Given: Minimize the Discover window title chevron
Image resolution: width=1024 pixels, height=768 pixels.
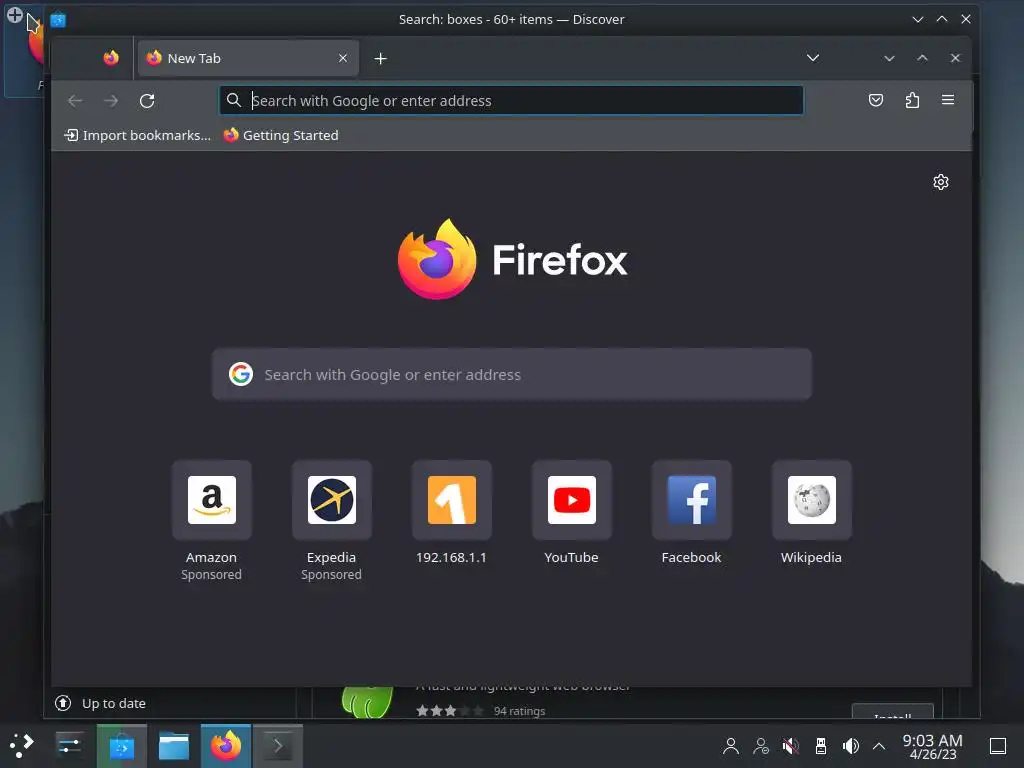Looking at the screenshot, I should pos(918,19).
